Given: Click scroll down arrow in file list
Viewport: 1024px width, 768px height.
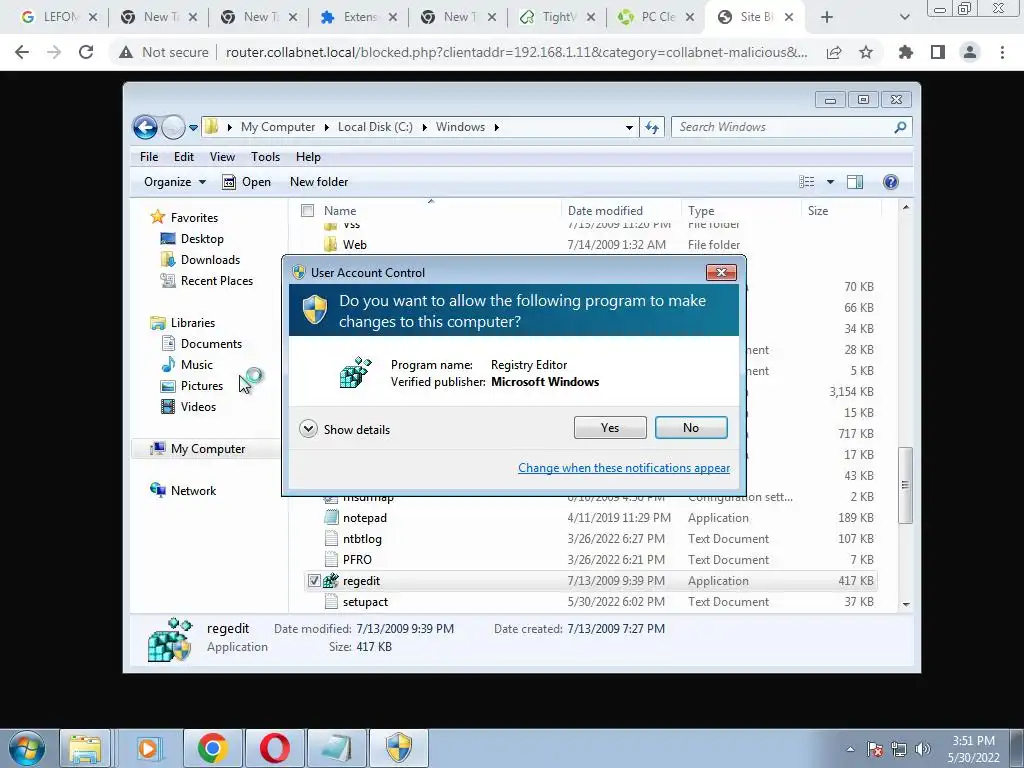Looking at the screenshot, I should coord(906,604).
